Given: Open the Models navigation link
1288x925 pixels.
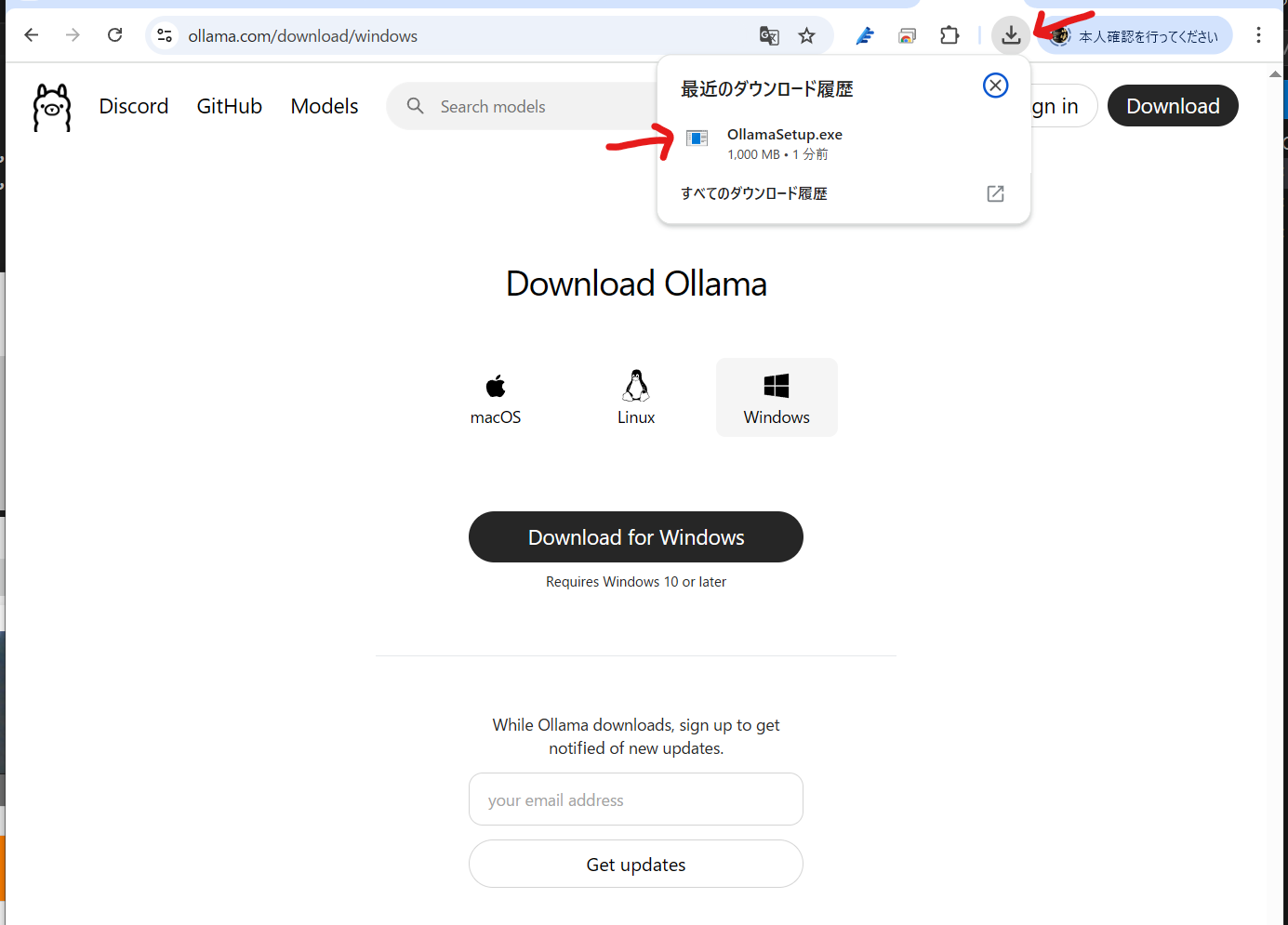Looking at the screenshot, I should 325,106.
